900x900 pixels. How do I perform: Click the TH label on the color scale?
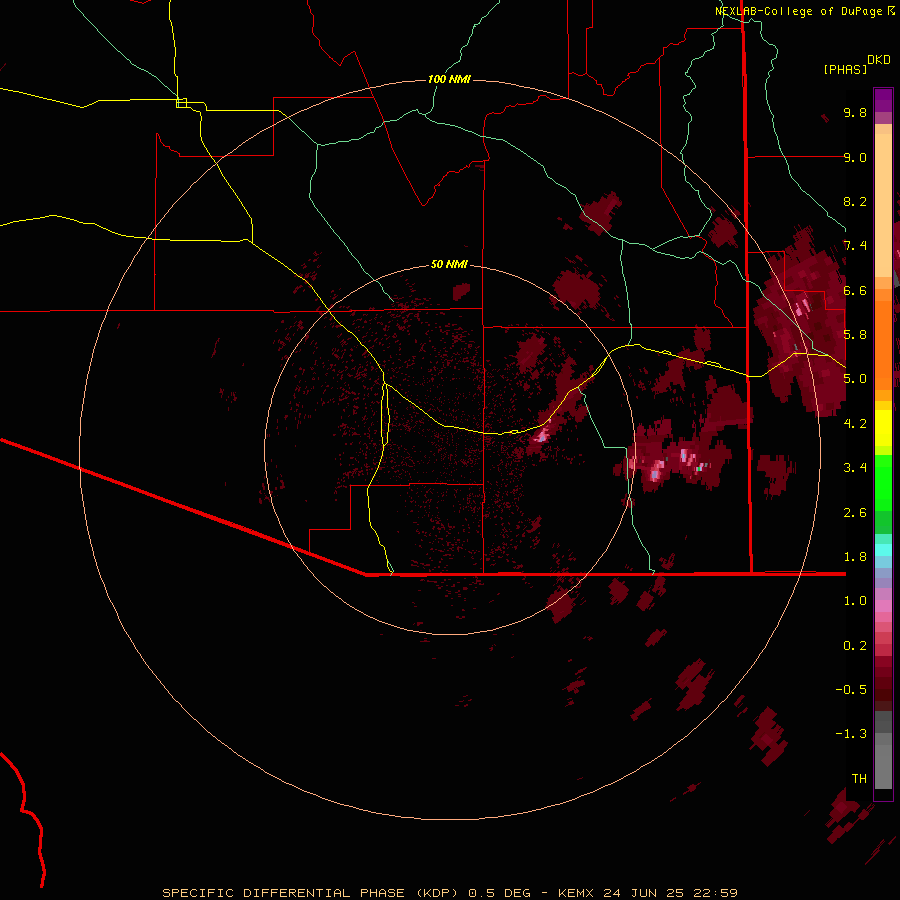tap(859, 779)
